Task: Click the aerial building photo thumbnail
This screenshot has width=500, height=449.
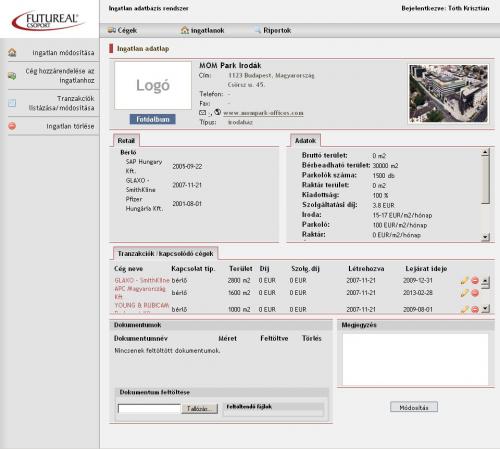Action: 449,94
